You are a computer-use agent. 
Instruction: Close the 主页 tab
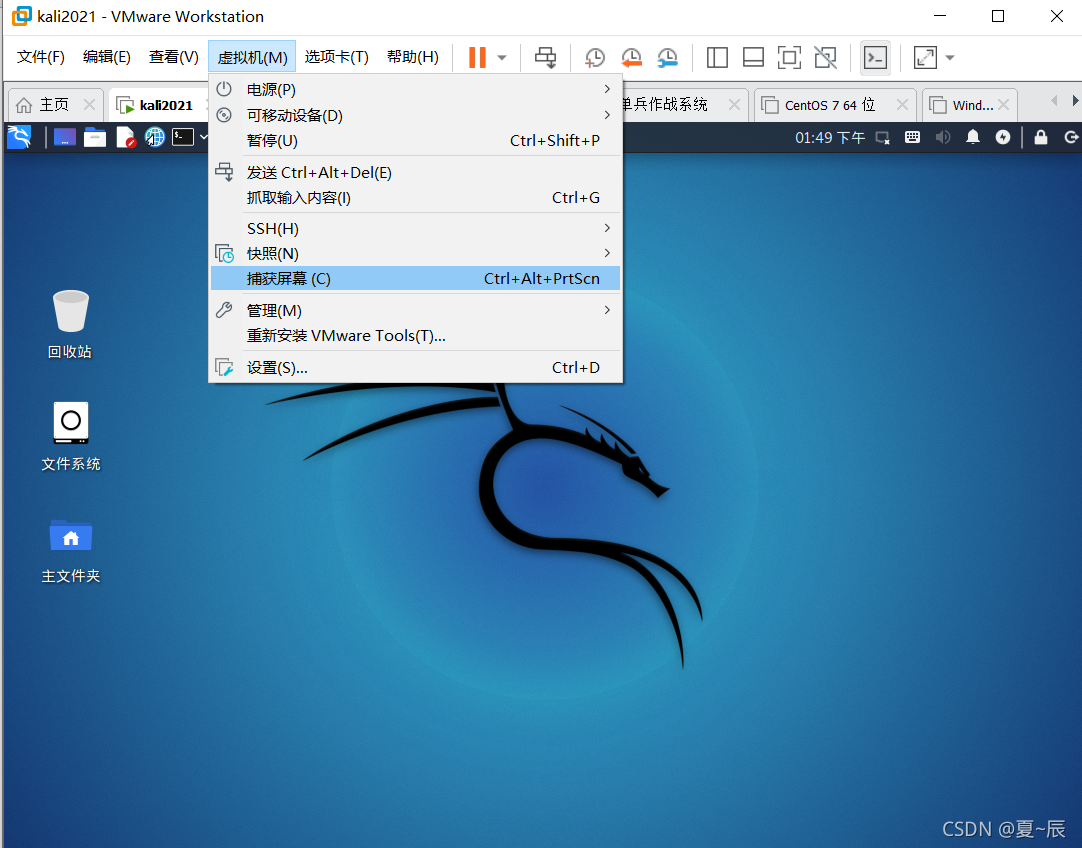click(x=89, y=105)
